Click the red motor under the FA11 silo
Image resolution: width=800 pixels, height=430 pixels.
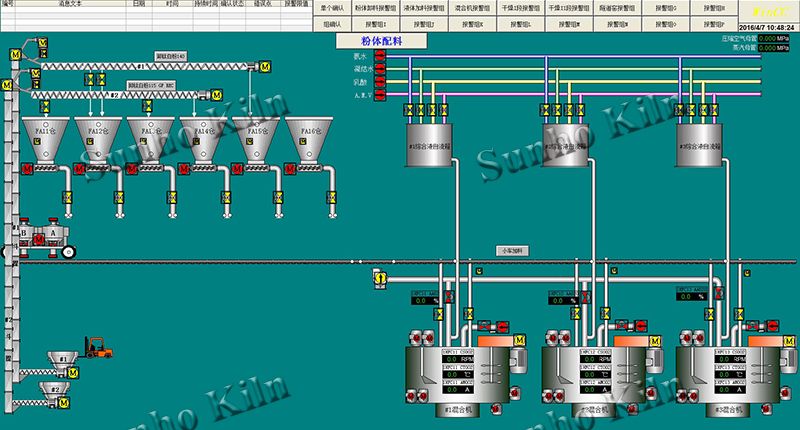[27, 169]
